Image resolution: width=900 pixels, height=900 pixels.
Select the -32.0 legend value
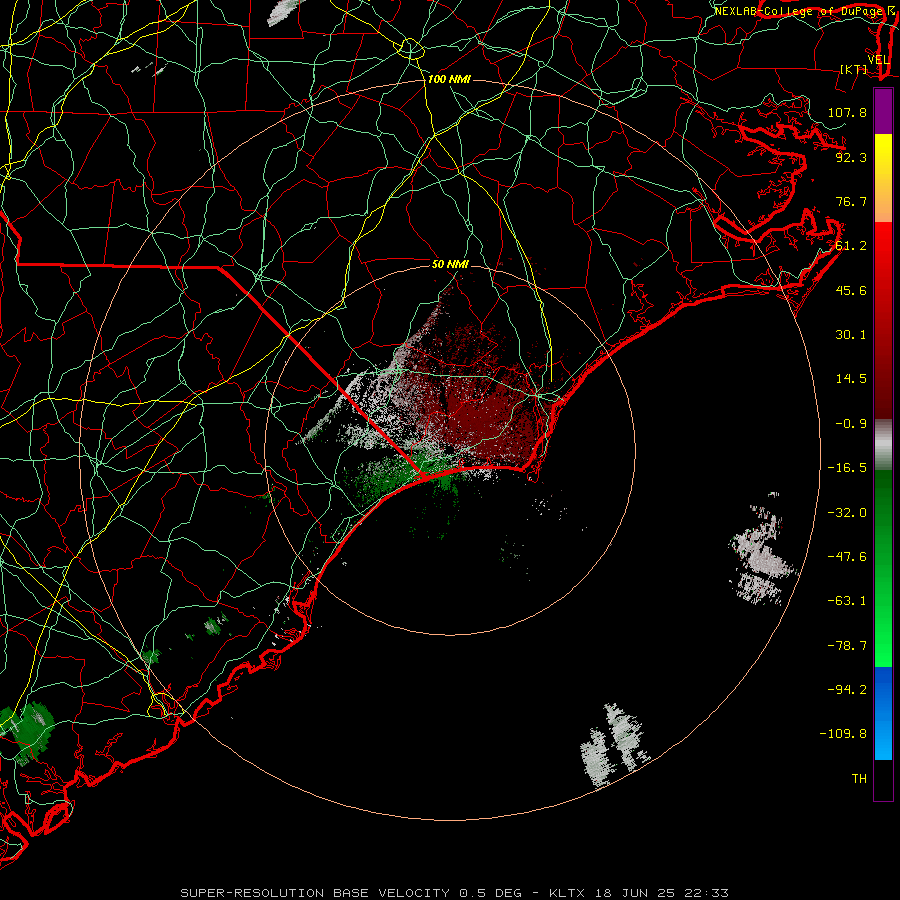pos(847,513)
